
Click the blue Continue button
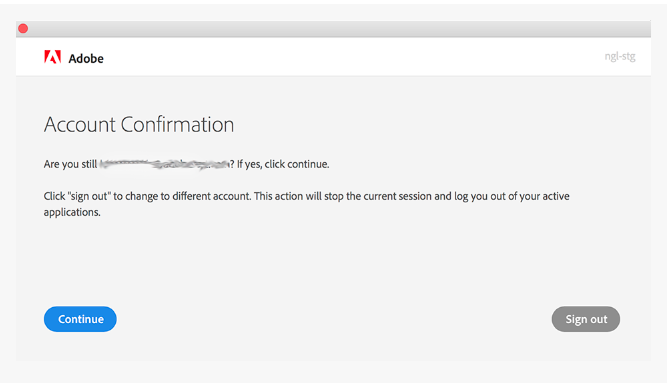[80, 319]
